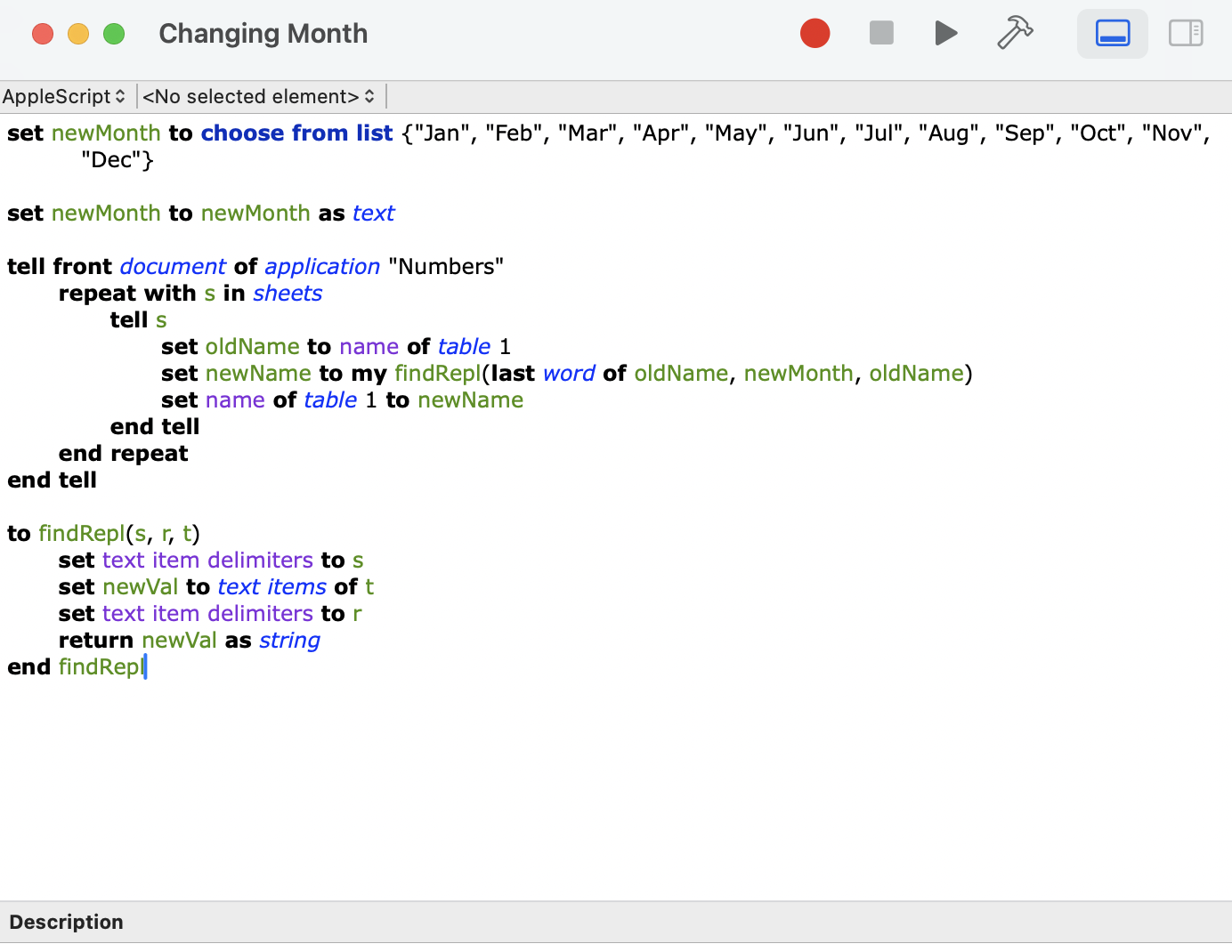Click the 'to findRepl(s, r, t)' handler line
The image size is (1232, 952).
103,534
